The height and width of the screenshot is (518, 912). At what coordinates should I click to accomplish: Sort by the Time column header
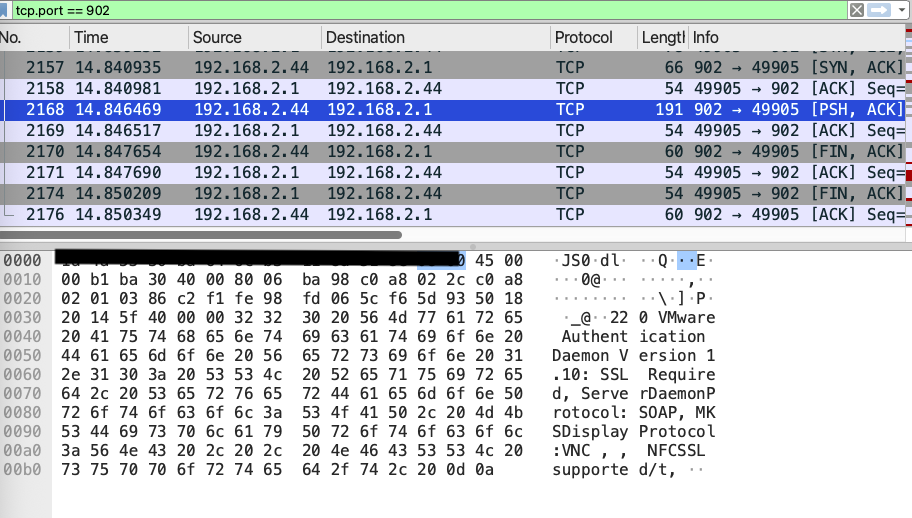pyautogui.click(x=128, y=37)
